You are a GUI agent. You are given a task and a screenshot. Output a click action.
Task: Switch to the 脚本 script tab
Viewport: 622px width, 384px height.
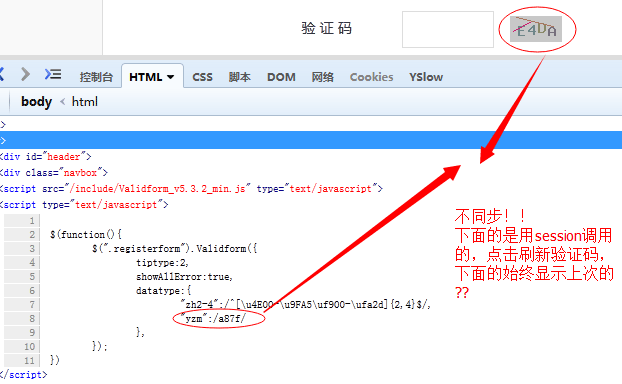click(240, 77)
